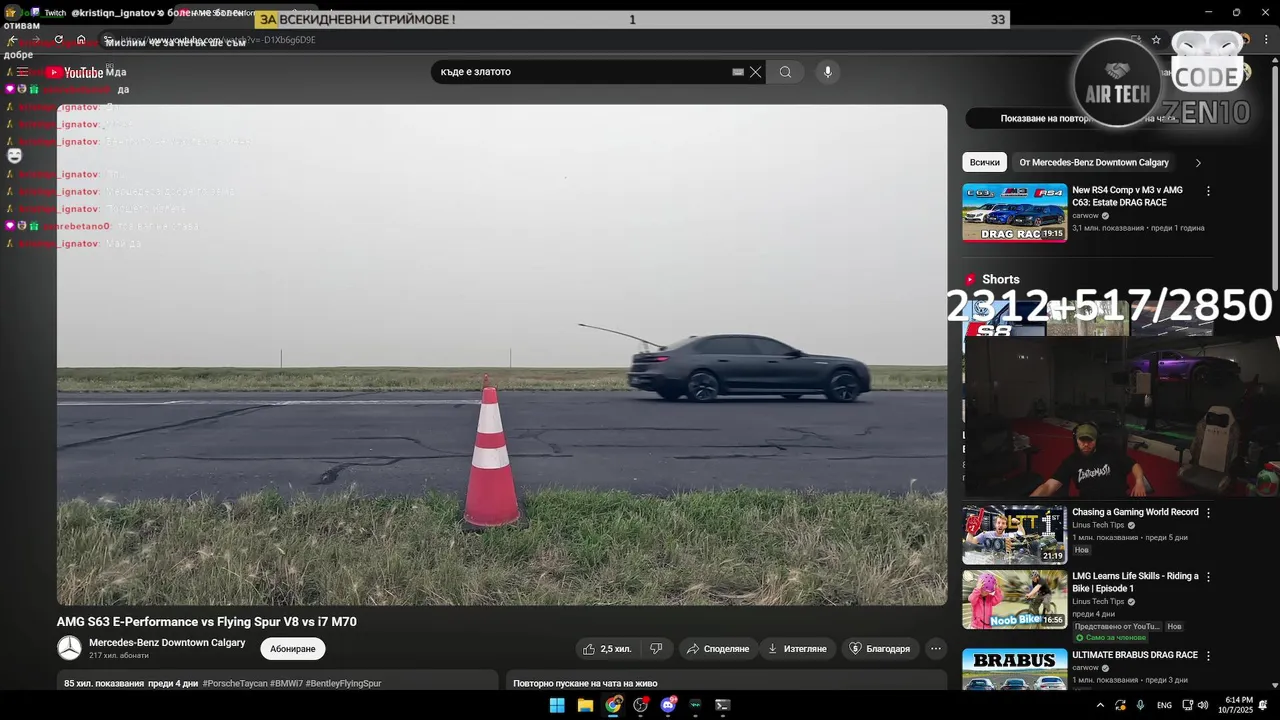This screenshot has width=1280, height=720.
Task: Open LMG Noob Bike video thumbnail
Action: (x=1014, y=599)
